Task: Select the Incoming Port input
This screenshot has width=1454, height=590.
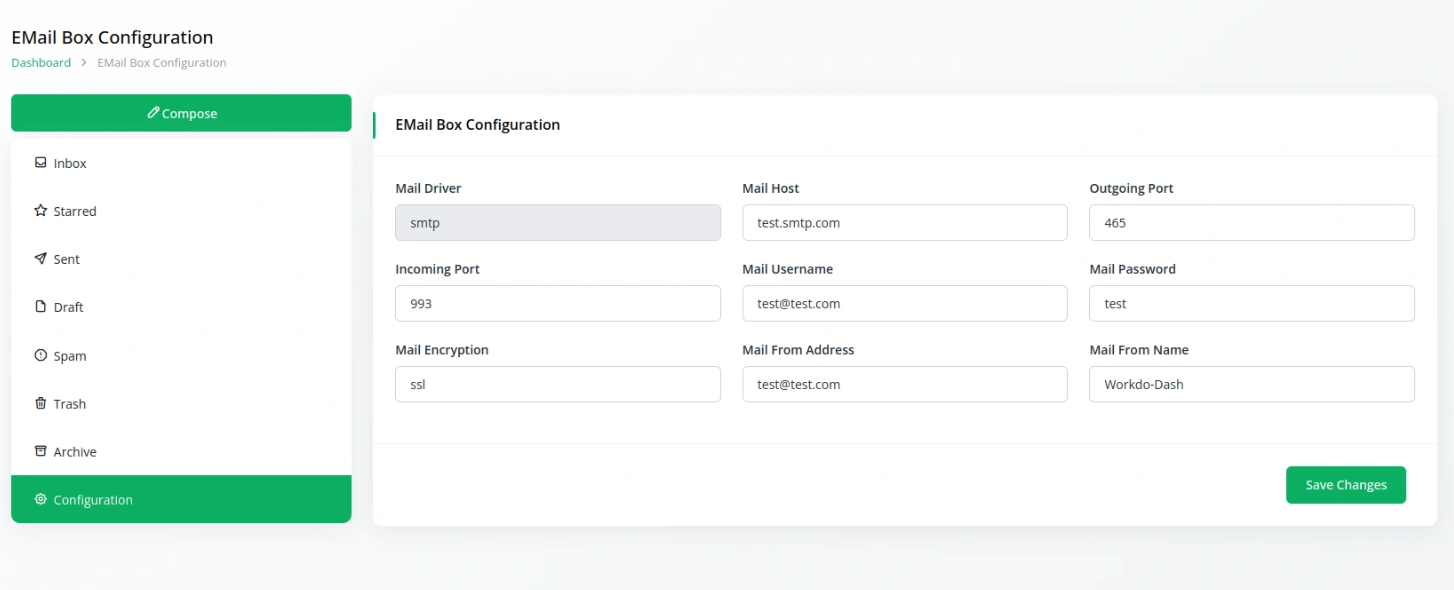Action: (558, 303)
